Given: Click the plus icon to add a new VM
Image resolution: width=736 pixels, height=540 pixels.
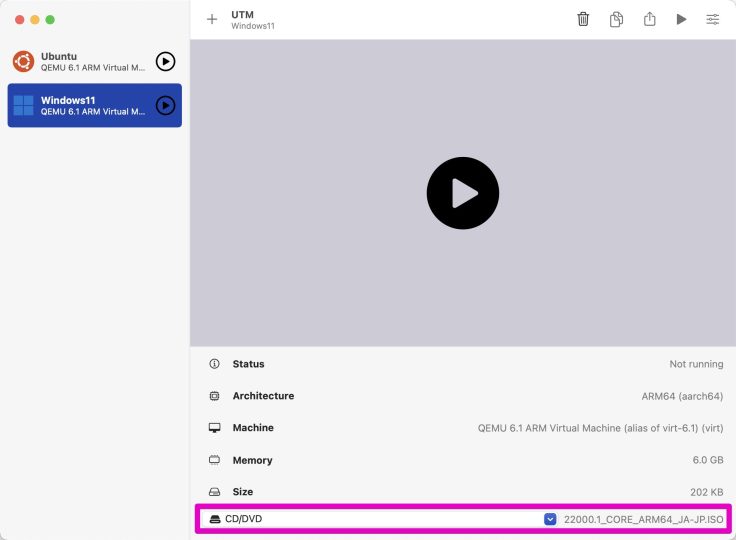Looking at the screenshot, I should [x=212, y=19].
